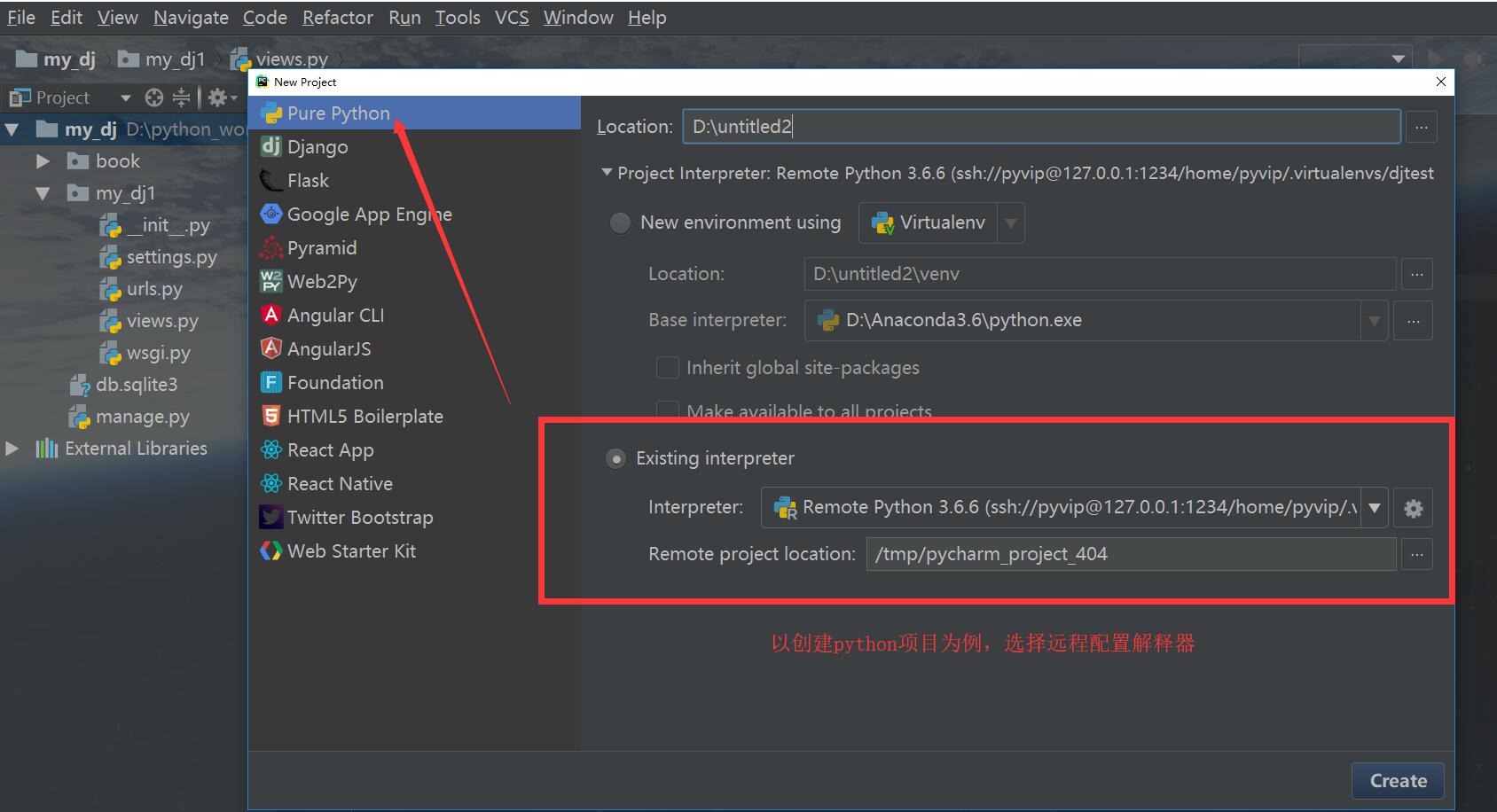Browse for Base interpreter path

tap(1414, 321)
